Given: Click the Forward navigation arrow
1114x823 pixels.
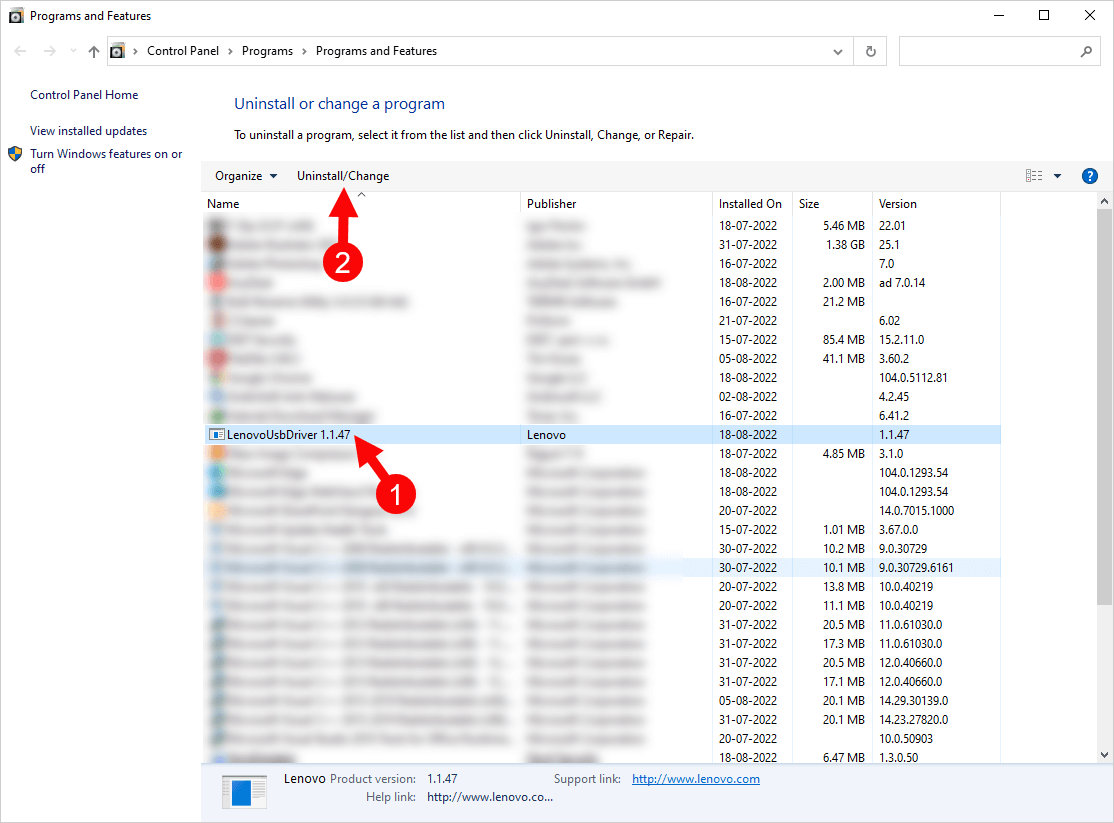Looking at the screenshot, I should (x=49, y=51).
